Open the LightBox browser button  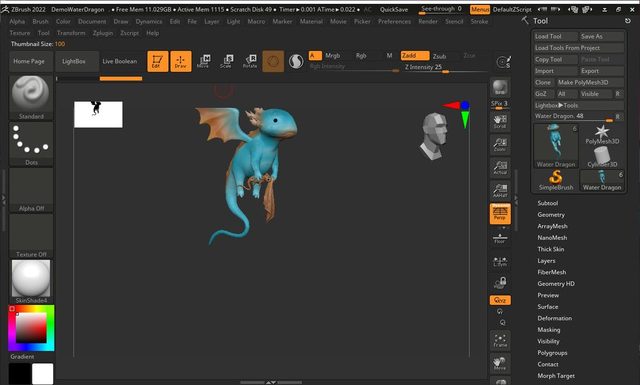77,61
